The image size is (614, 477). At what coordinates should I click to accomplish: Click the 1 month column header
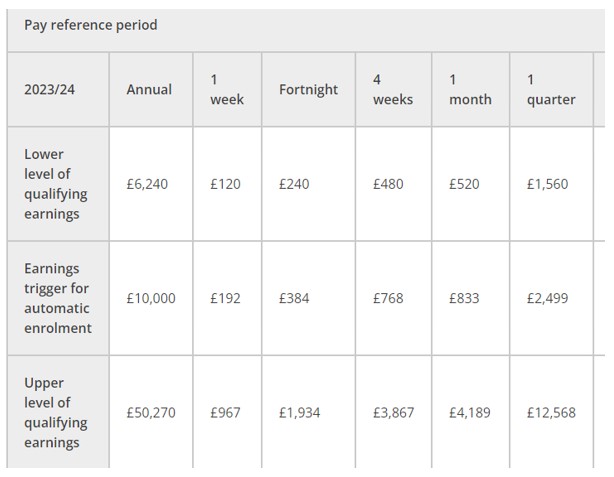pyautogui.click(x=470, y=89)
